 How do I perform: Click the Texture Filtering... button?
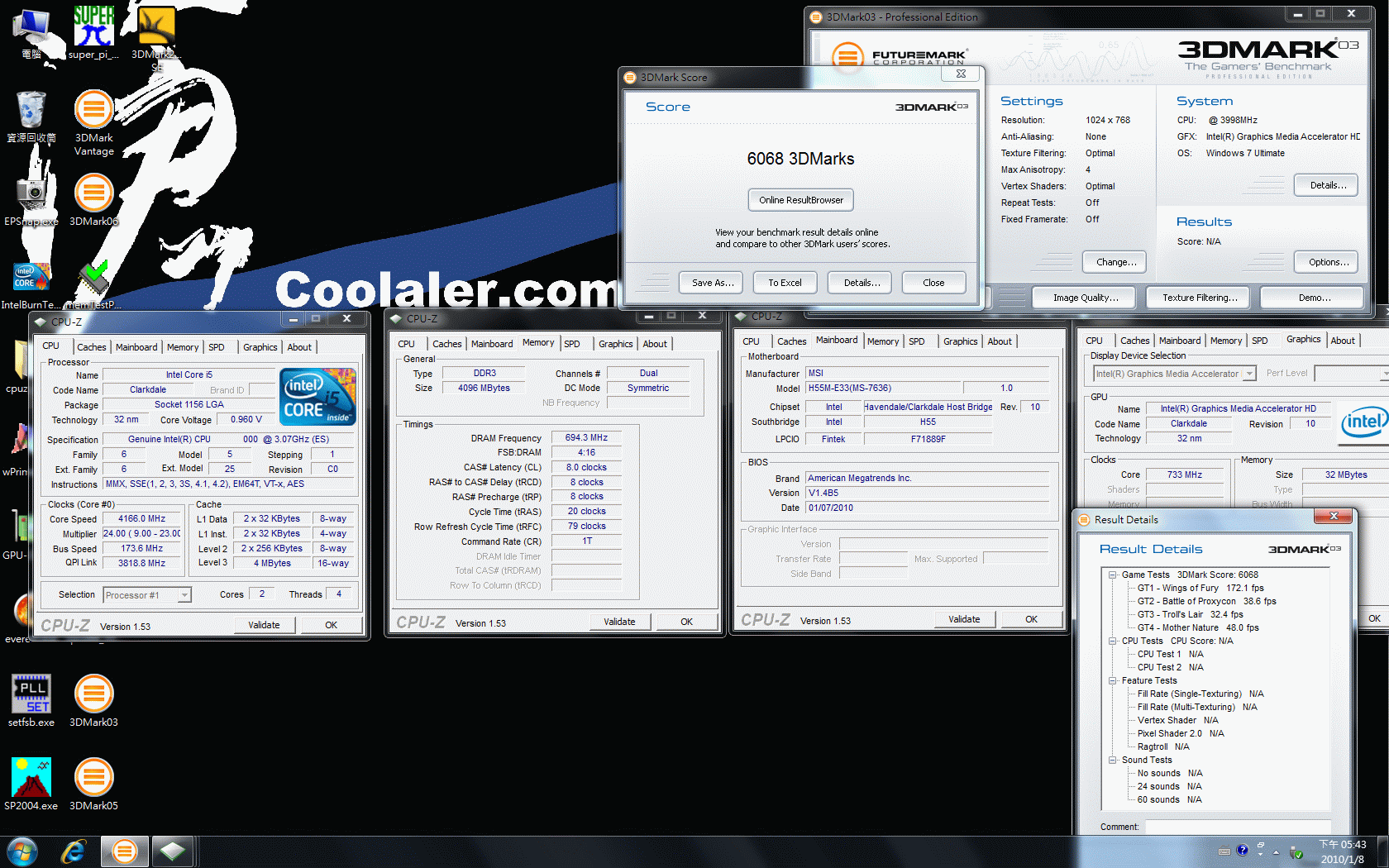pyautogui.click(x=1199, y=298)
